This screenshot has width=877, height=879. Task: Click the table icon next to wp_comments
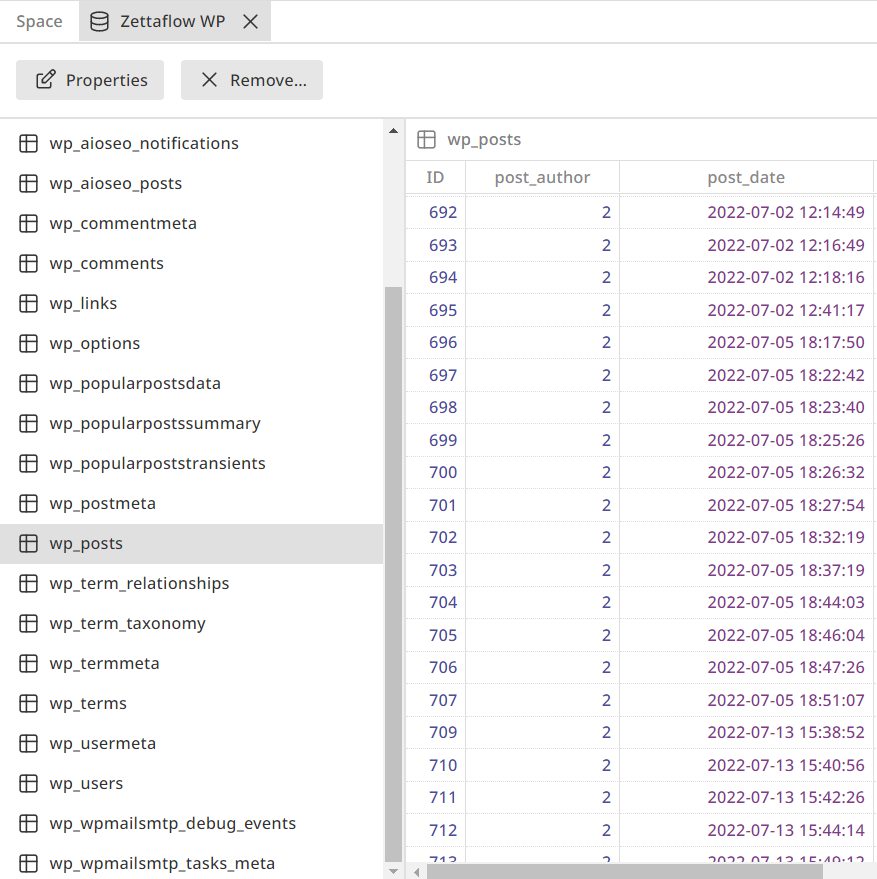click(x=28, y=263)
